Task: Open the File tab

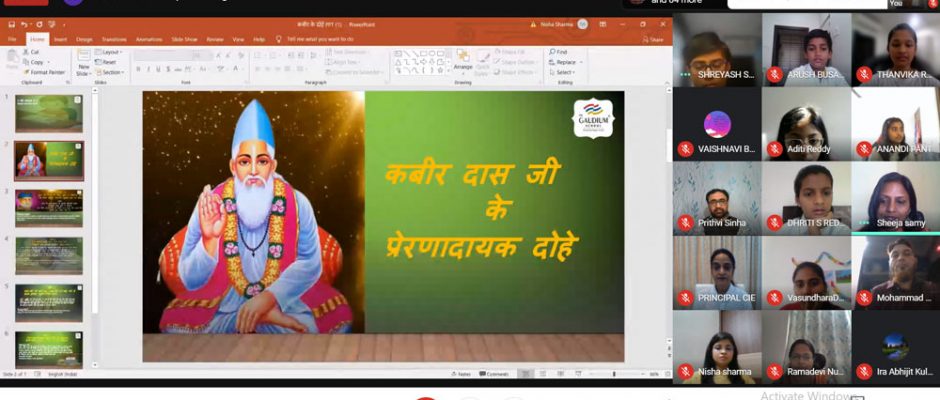Action: 12,39
